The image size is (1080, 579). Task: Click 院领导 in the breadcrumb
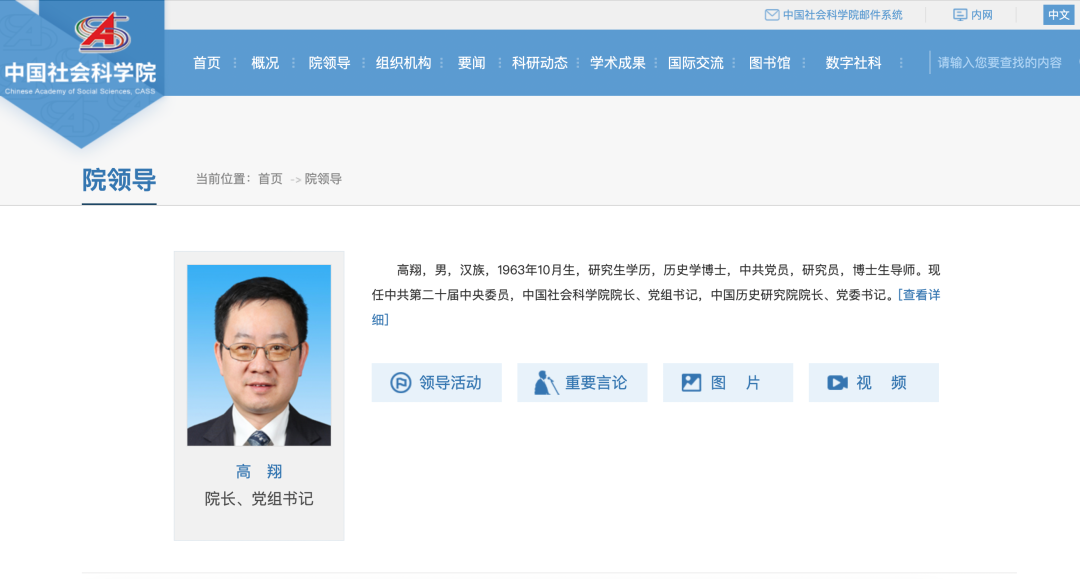click(323, 179)
